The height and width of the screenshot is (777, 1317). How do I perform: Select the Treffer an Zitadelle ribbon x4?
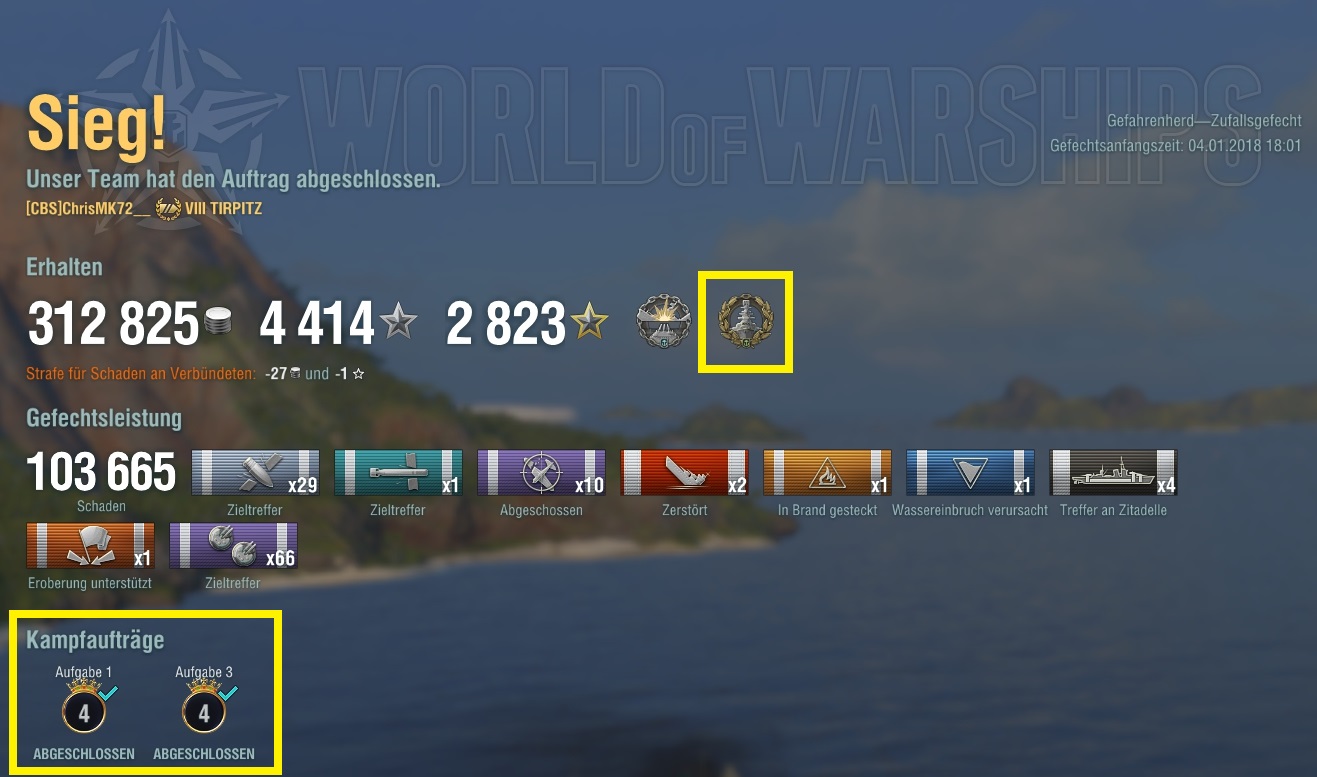[x=1113, y=473]
